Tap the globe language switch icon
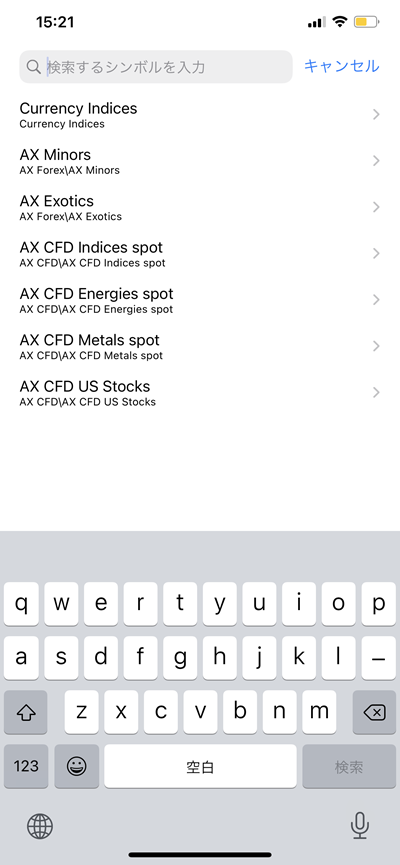 click(x=40, y=826)
